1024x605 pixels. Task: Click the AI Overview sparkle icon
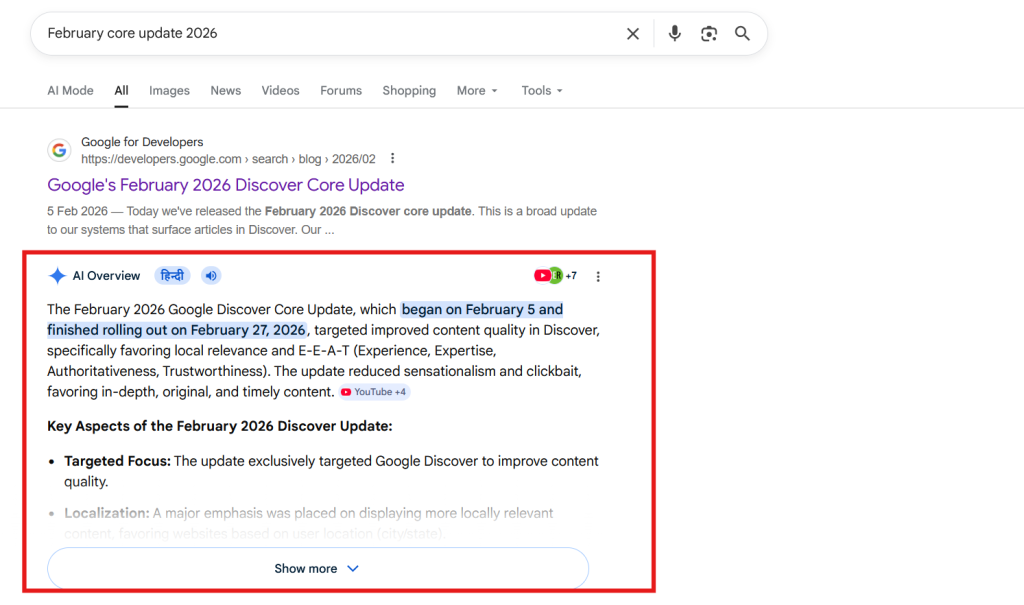coord(57,276)
